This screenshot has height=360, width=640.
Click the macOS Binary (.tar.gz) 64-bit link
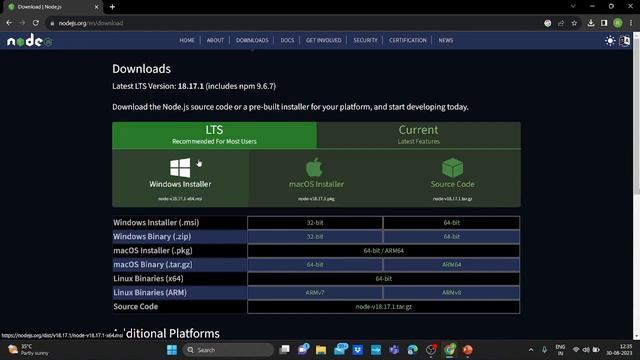click(315, 264)
